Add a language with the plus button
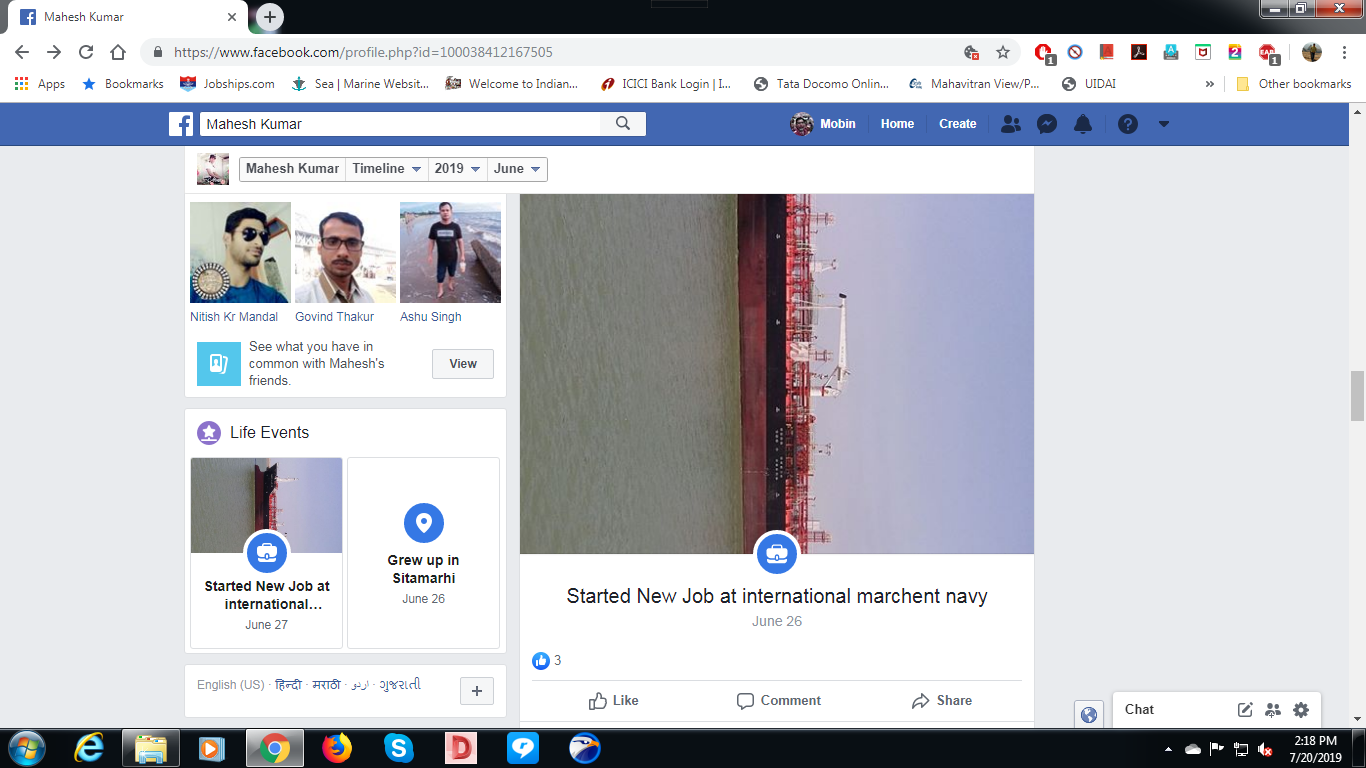 (477, 691)
